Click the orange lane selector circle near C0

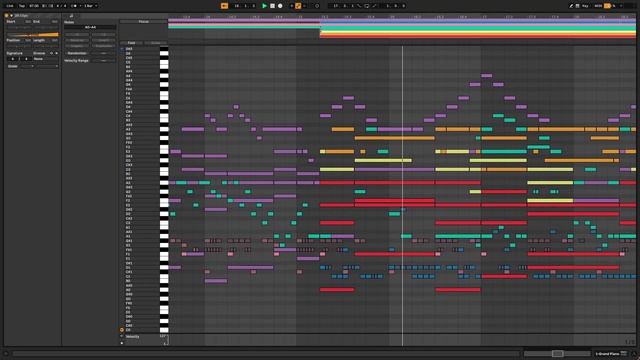click(122, 329)
